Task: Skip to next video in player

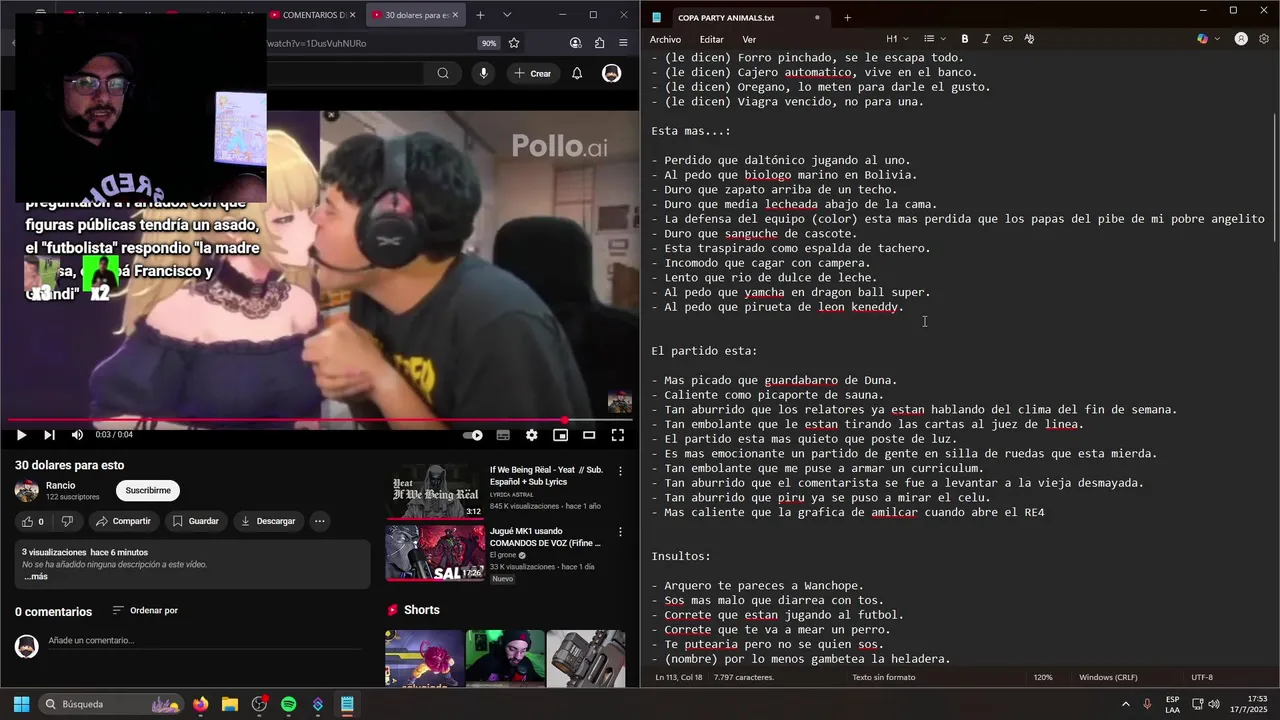Action: point(49,435)
